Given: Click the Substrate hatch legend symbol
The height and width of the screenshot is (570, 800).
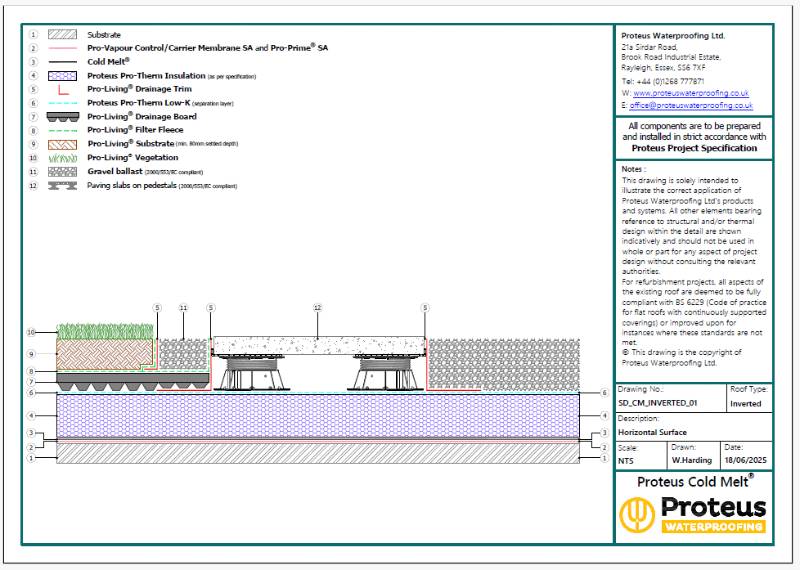Looking at the screenshot, I should (62, 35).
